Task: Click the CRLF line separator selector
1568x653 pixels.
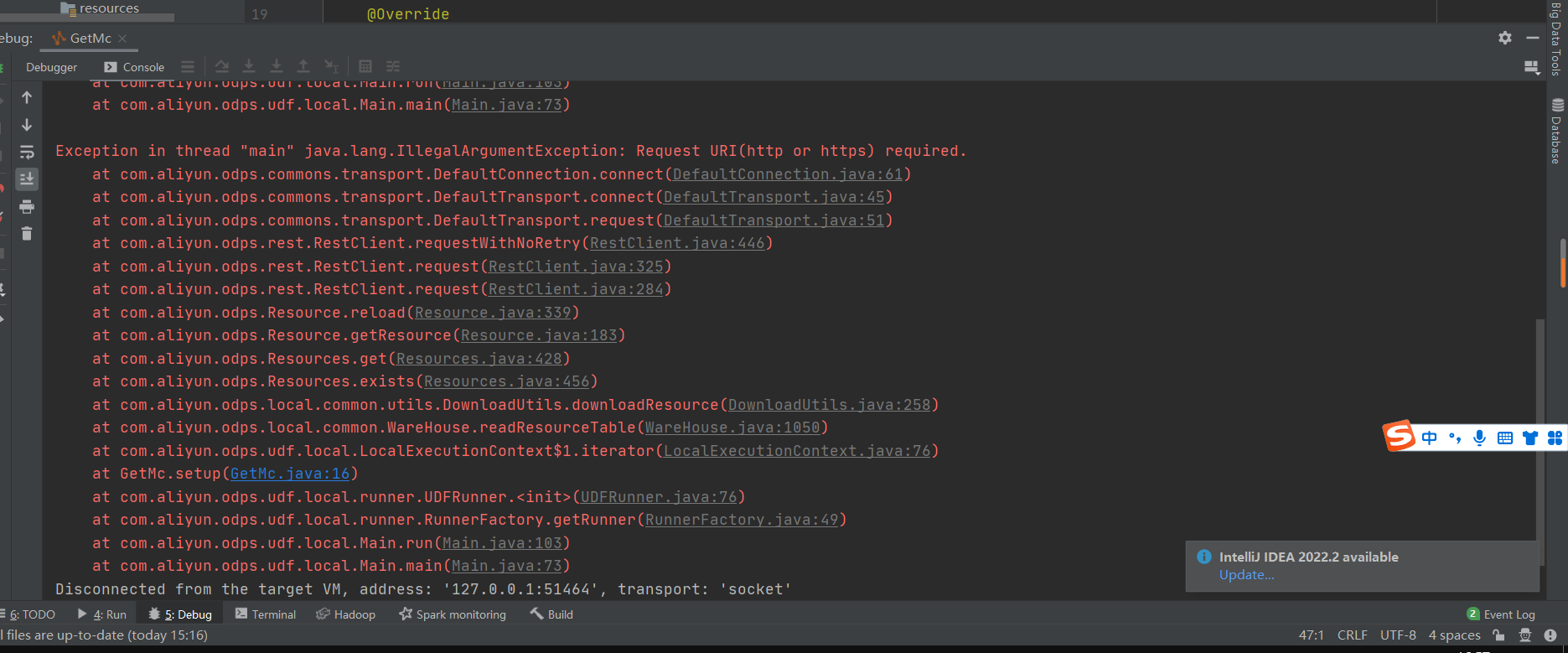Action: [1352, 635]
